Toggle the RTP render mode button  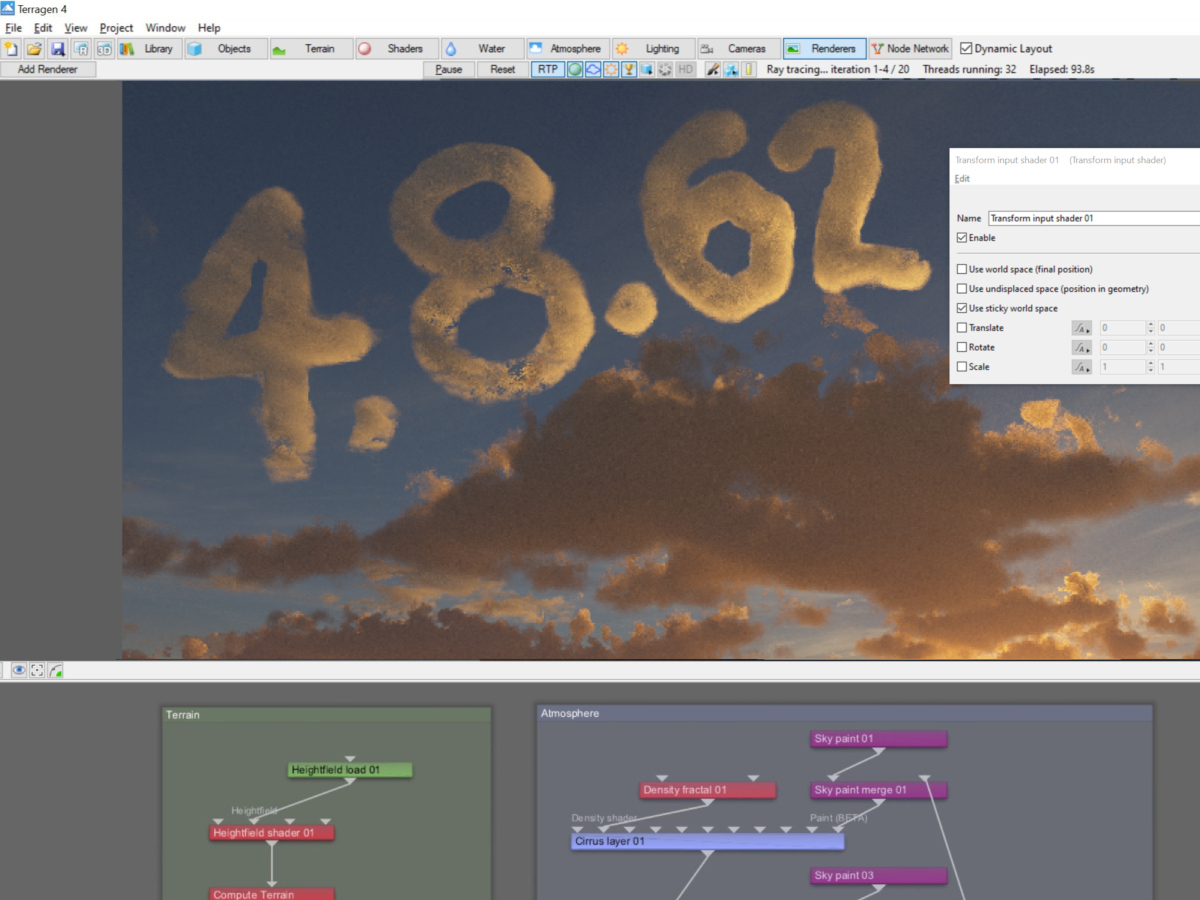pyautogui.click(x=547, y=69)
